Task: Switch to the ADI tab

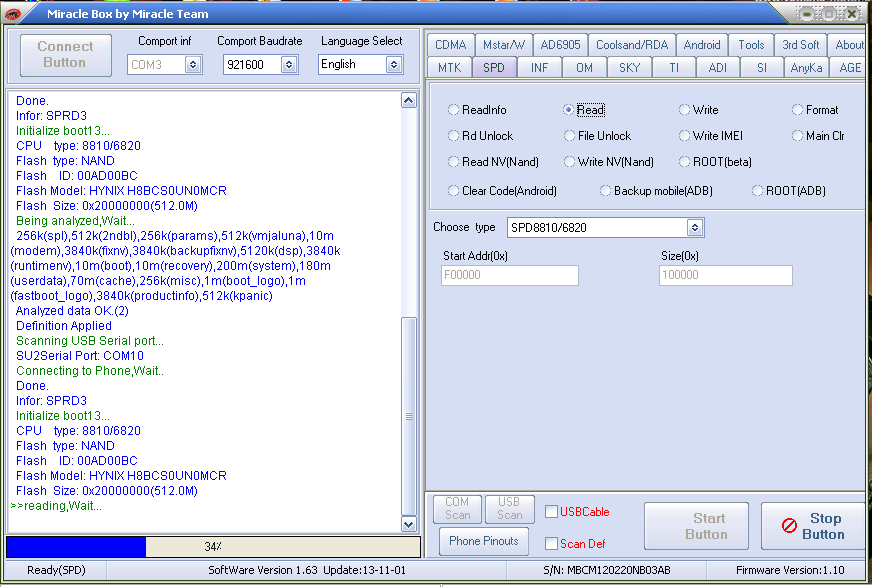Action: [x=718, y=68]
